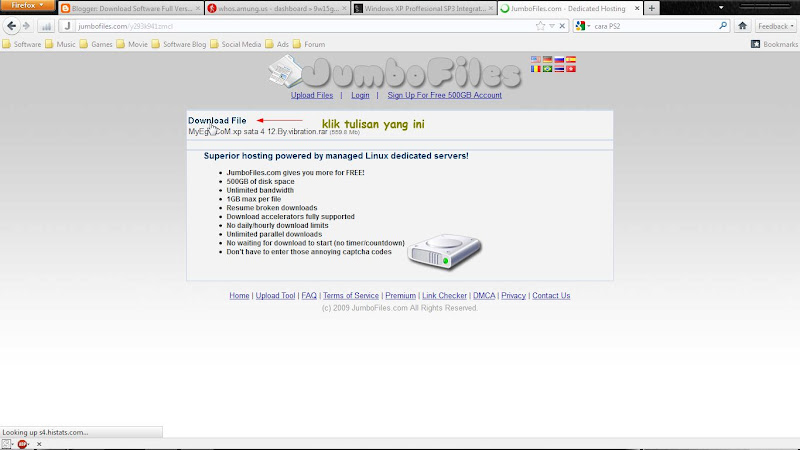Open the Movie bookmarks folder
This screenshot has width=800, height=450.
pos(132,44)
